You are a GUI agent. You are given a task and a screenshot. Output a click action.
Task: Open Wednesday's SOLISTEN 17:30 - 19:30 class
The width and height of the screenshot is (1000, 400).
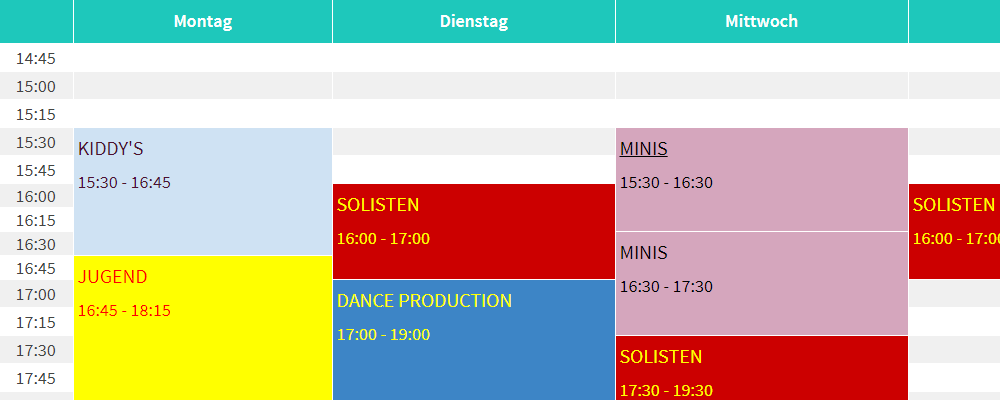tap(761, 367)
